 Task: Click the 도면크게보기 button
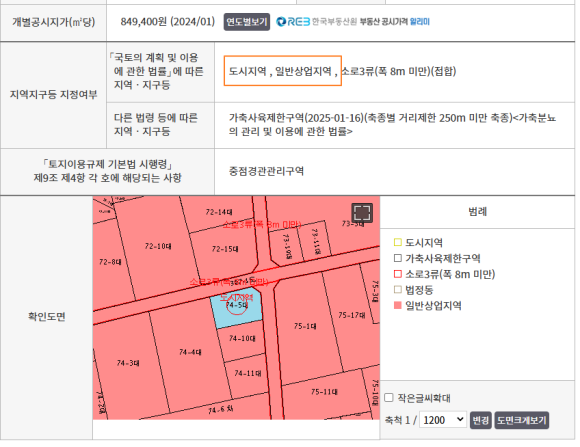[x=522, y=420]
